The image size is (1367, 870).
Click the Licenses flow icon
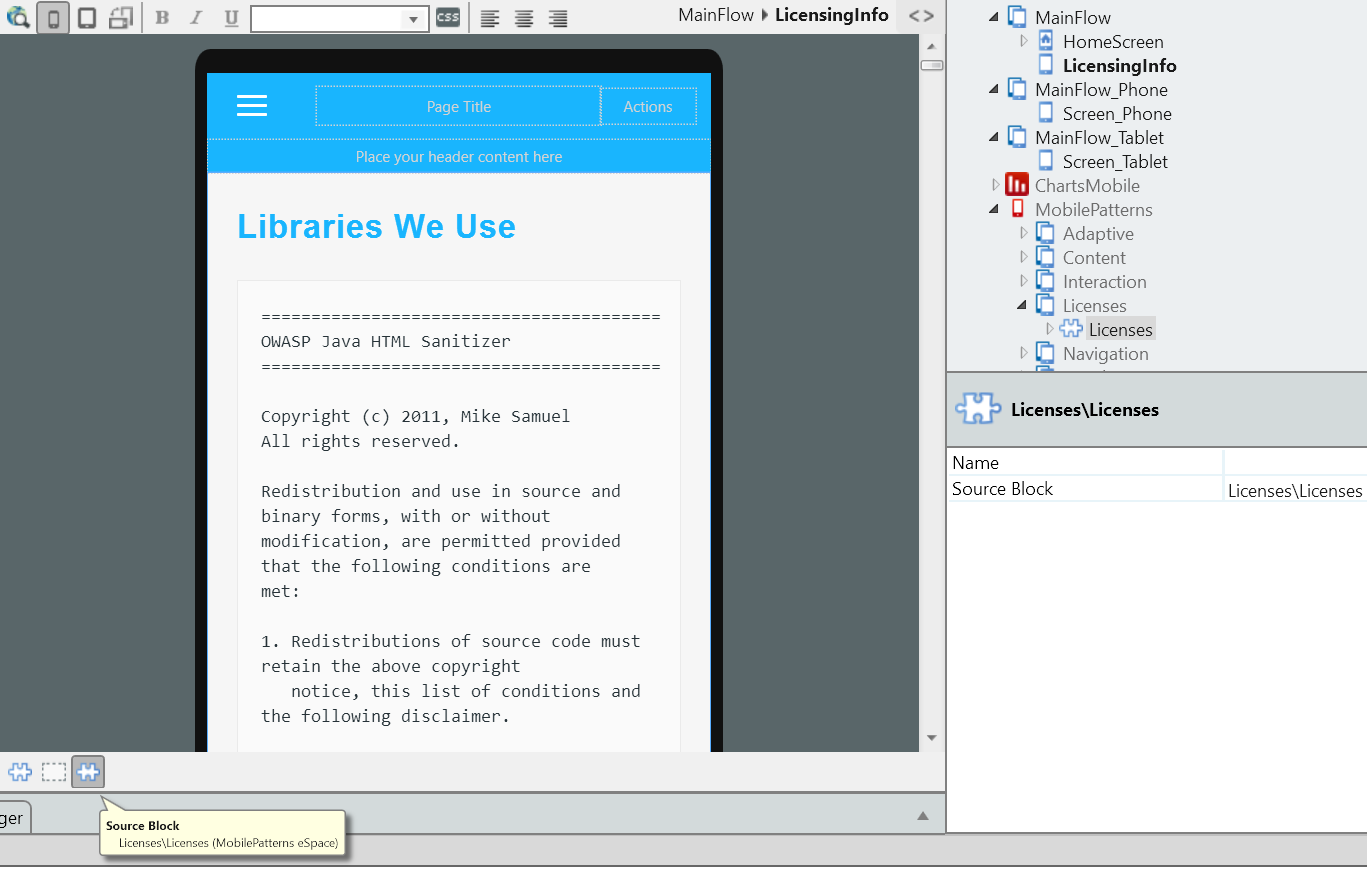[1045, 305]
